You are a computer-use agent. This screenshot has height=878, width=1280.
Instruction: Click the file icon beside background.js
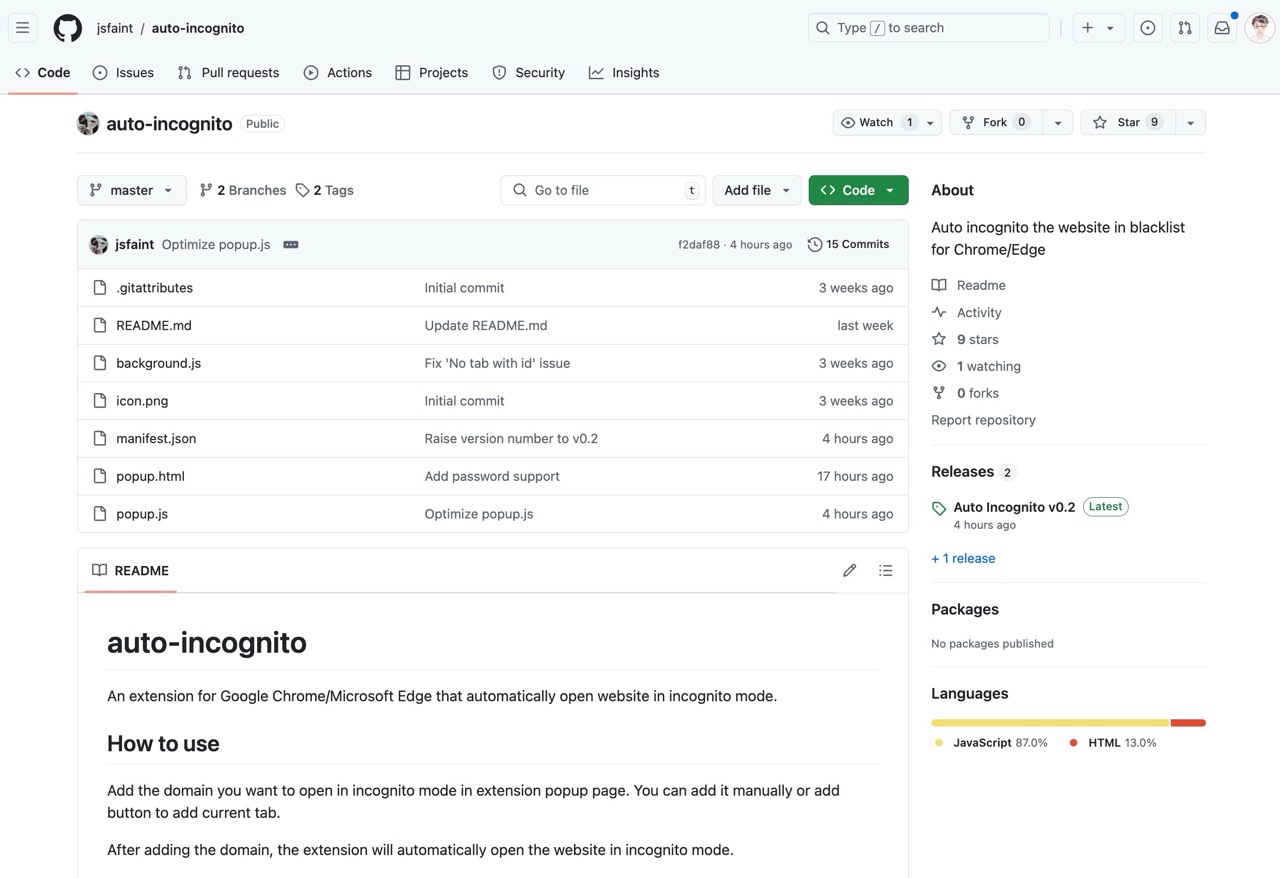pos(99,363)
